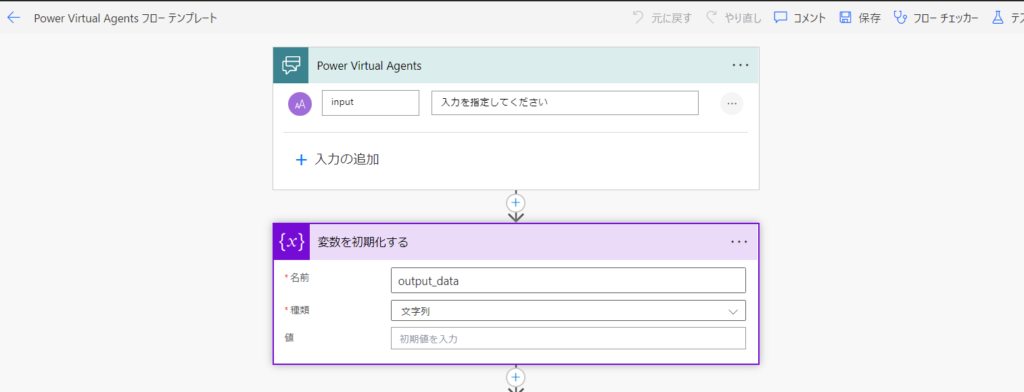Click the Power Virtual Agents chat trigger icon

tap(291, 65)
